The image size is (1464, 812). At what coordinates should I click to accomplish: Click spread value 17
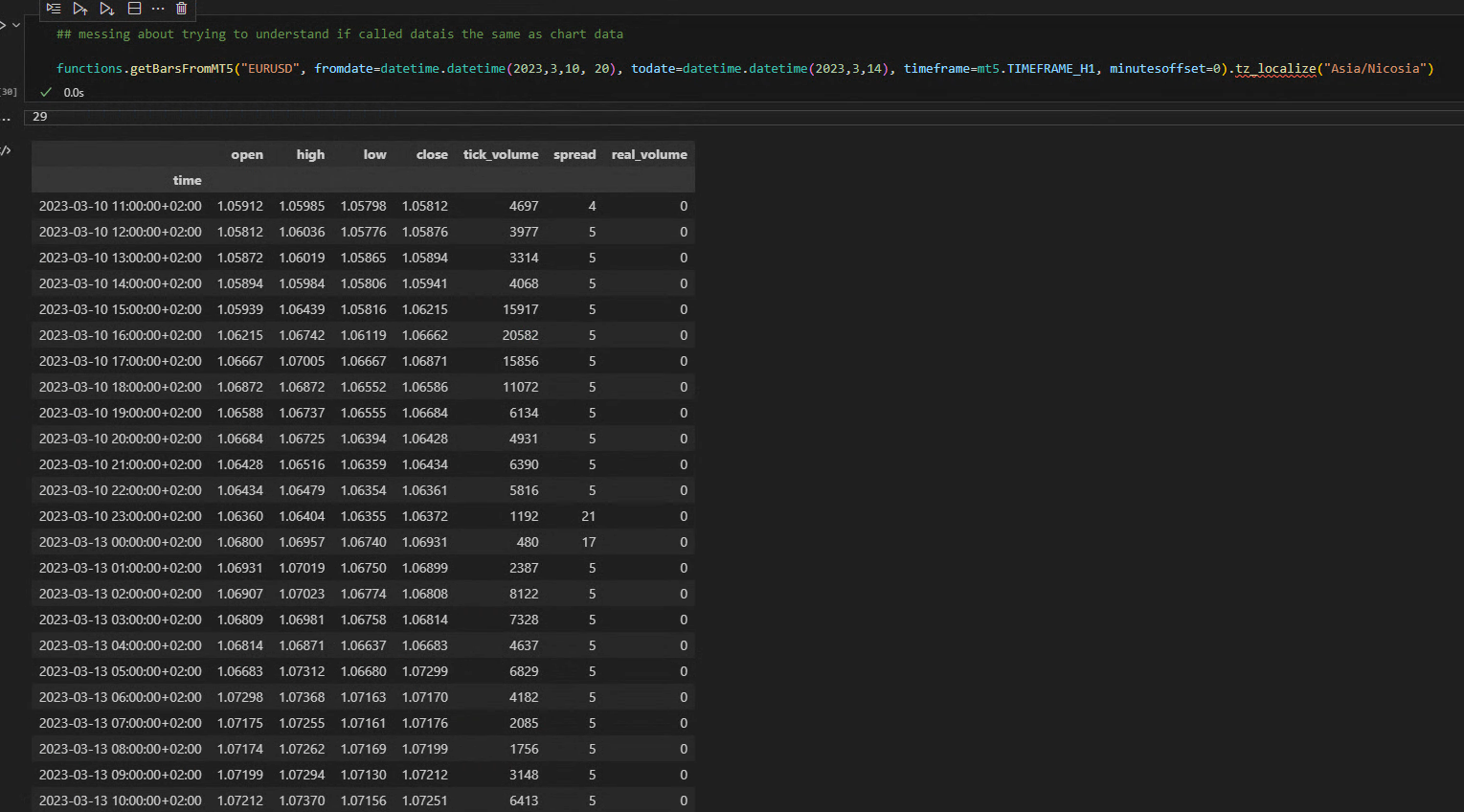589,542
